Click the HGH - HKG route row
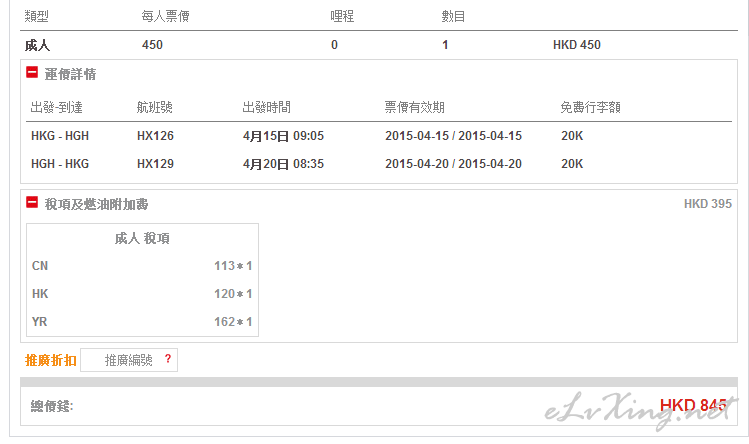 (x=379, y=164)
